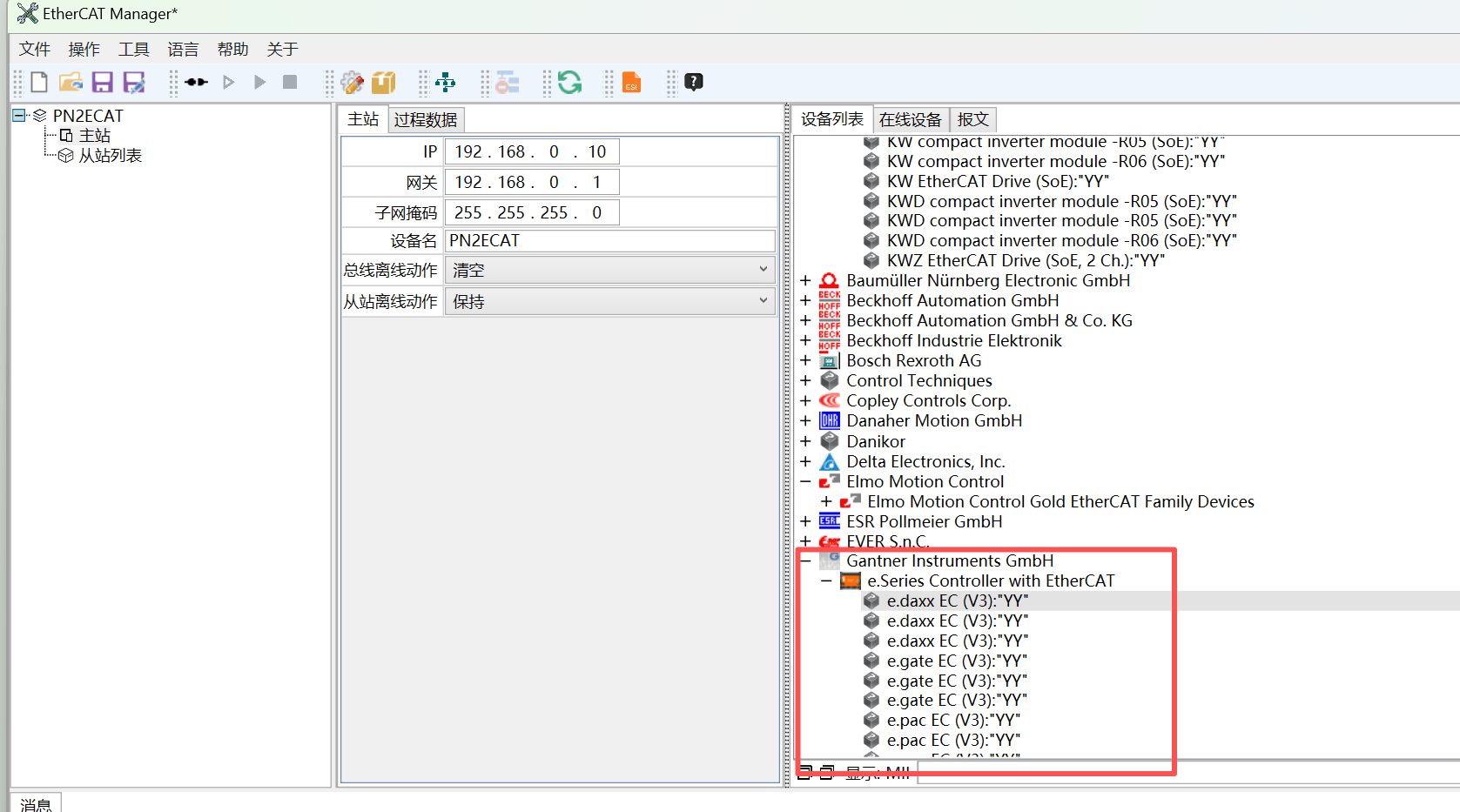Image resolution: width=1460 pixels, height=812 pixels.
Task: Click the IP address field 192.168.0.10
Action: (x=532, y=151)
